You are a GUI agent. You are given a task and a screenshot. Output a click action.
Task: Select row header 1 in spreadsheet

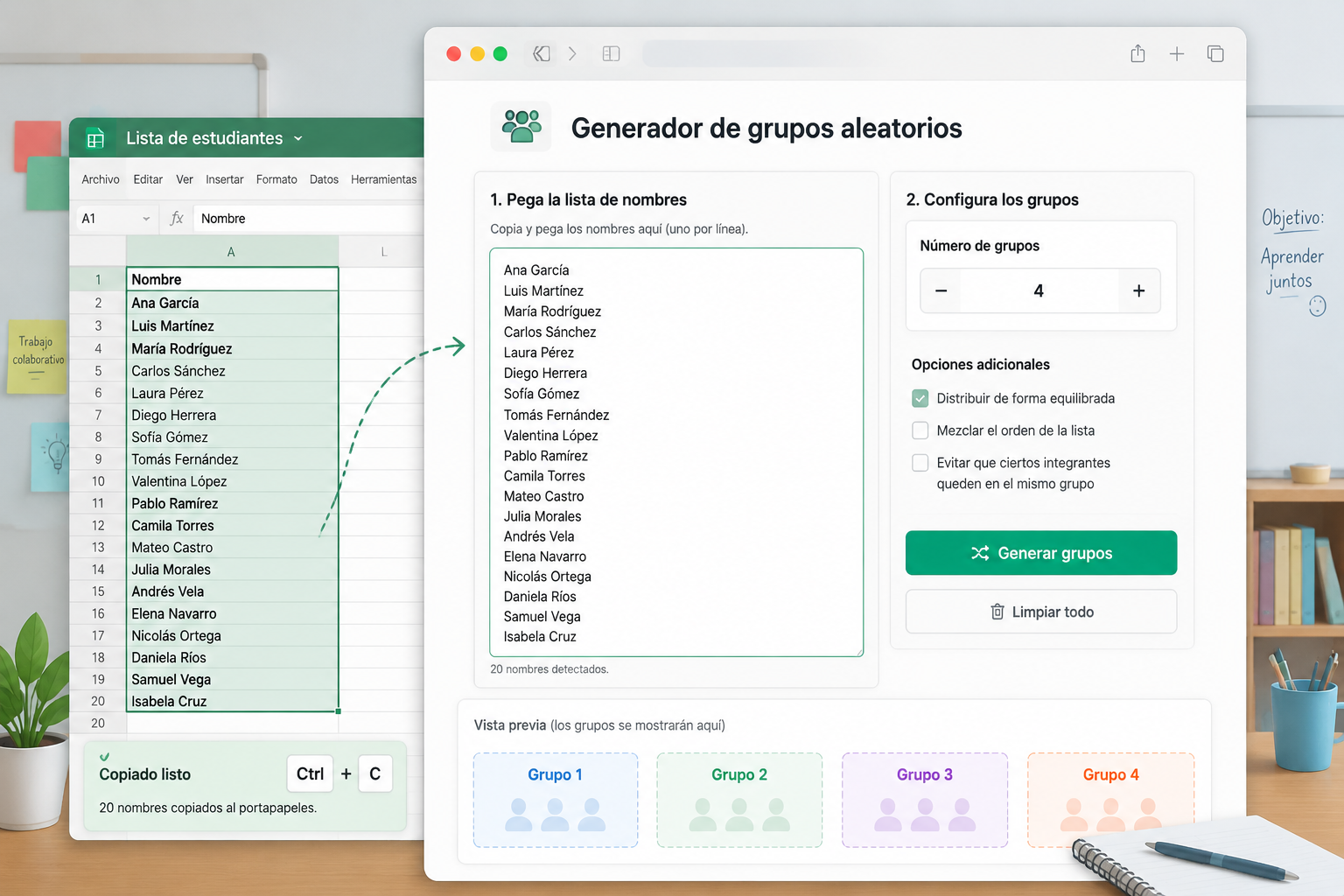point(98,279)
